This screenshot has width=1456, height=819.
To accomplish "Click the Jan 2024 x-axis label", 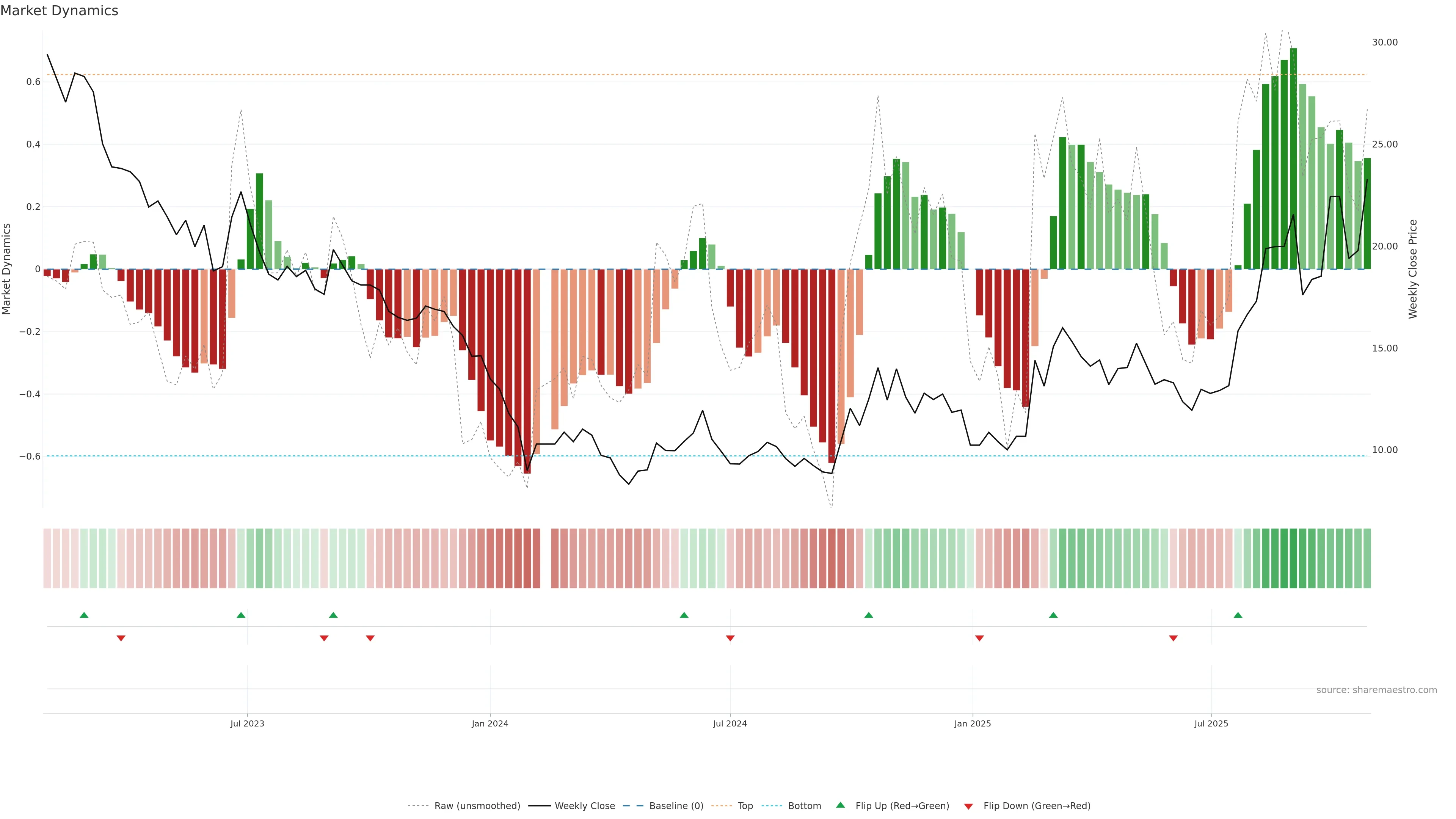I will point(490,723).
